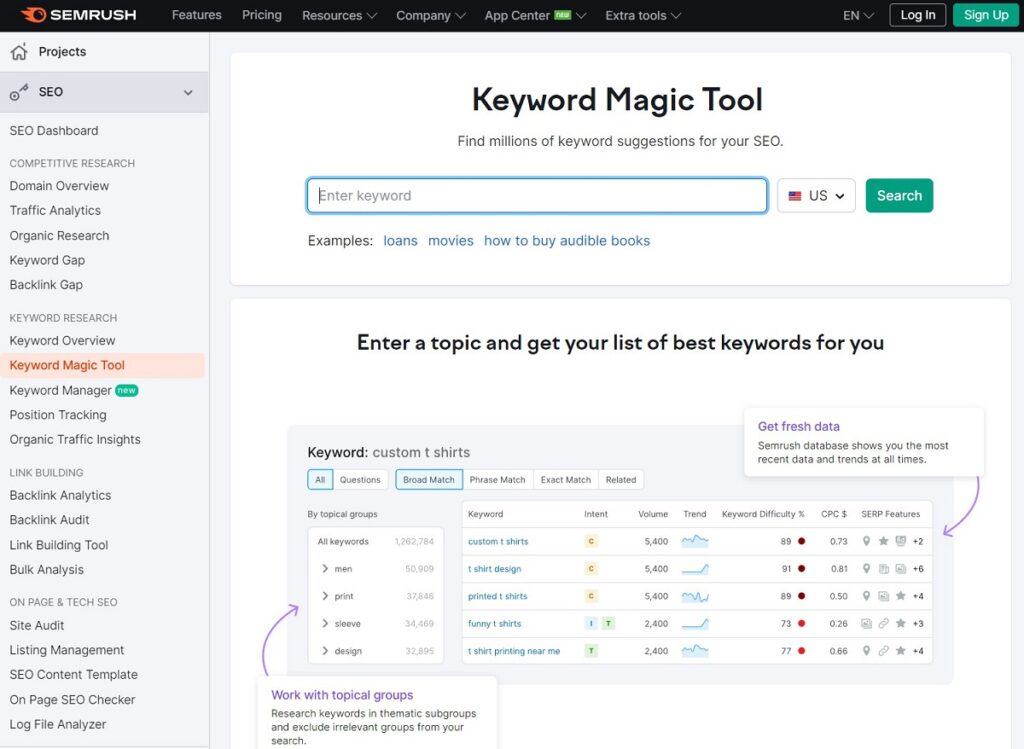Open the Resources dropdown menu

[x=339, y=15]
